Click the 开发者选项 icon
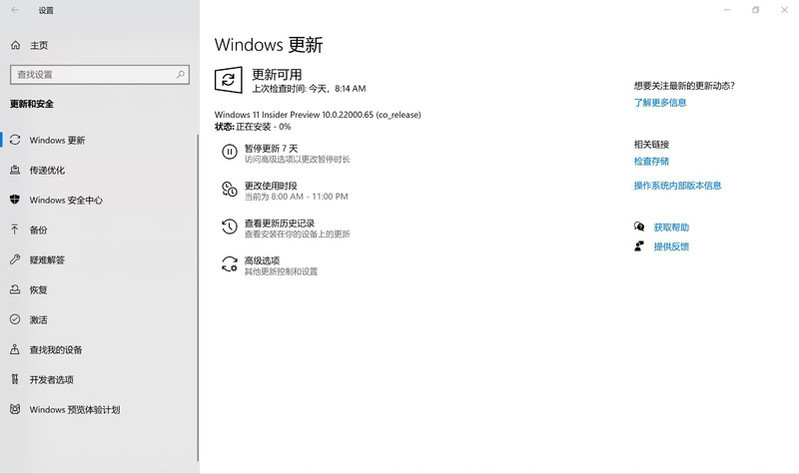The height and width of the screenshot is (474, 799). tap(15, 380)
